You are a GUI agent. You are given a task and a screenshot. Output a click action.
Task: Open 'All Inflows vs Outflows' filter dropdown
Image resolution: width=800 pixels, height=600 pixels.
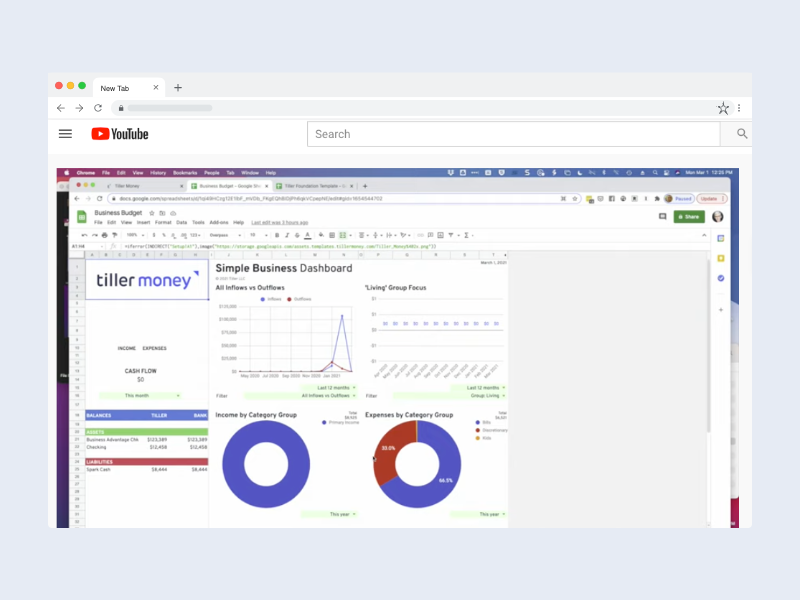(x=301, y=395)
